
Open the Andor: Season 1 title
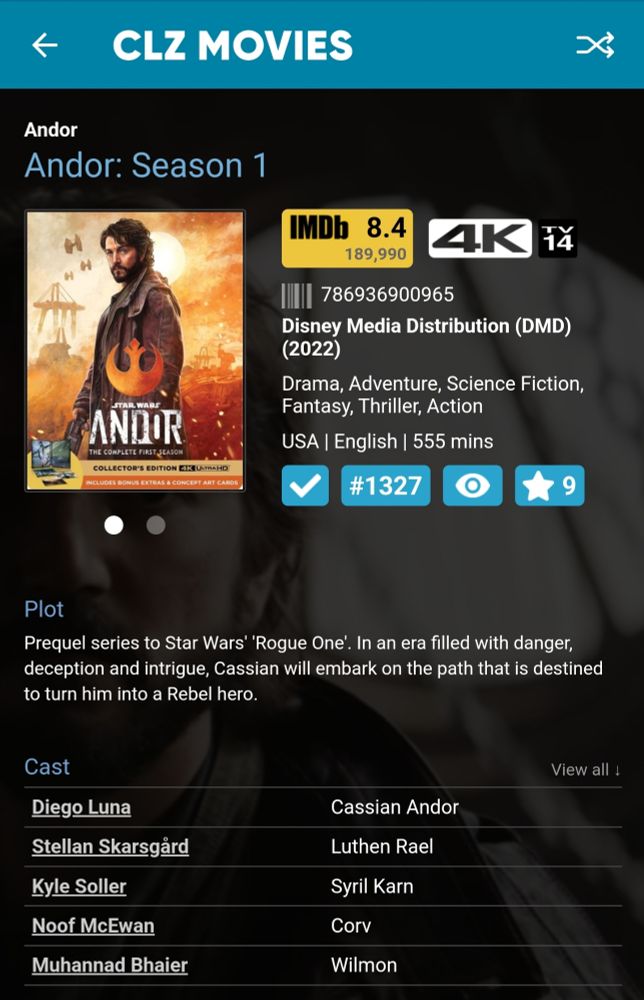146,166
